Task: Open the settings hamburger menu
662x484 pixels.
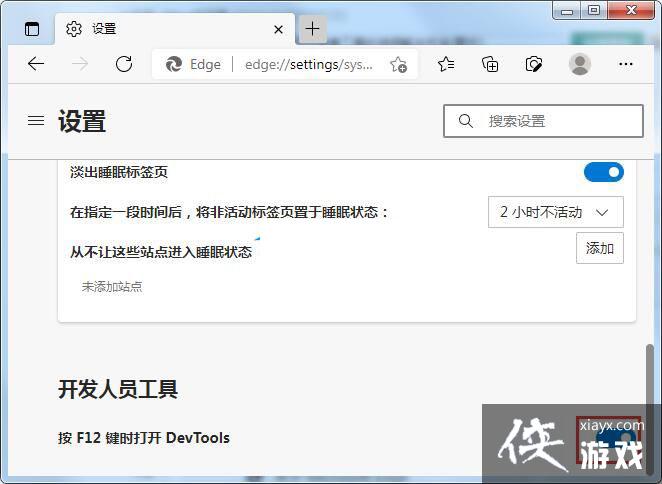Action: [36, 121]
